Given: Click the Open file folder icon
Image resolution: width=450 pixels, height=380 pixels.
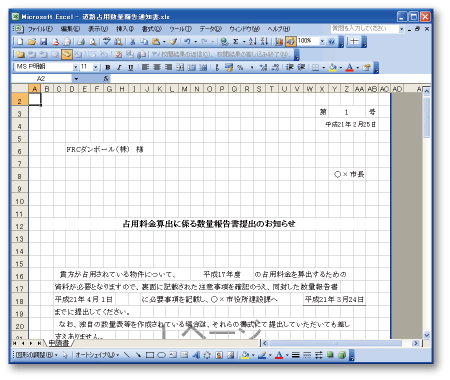Looking at the screenshot, I should point(32,42).
